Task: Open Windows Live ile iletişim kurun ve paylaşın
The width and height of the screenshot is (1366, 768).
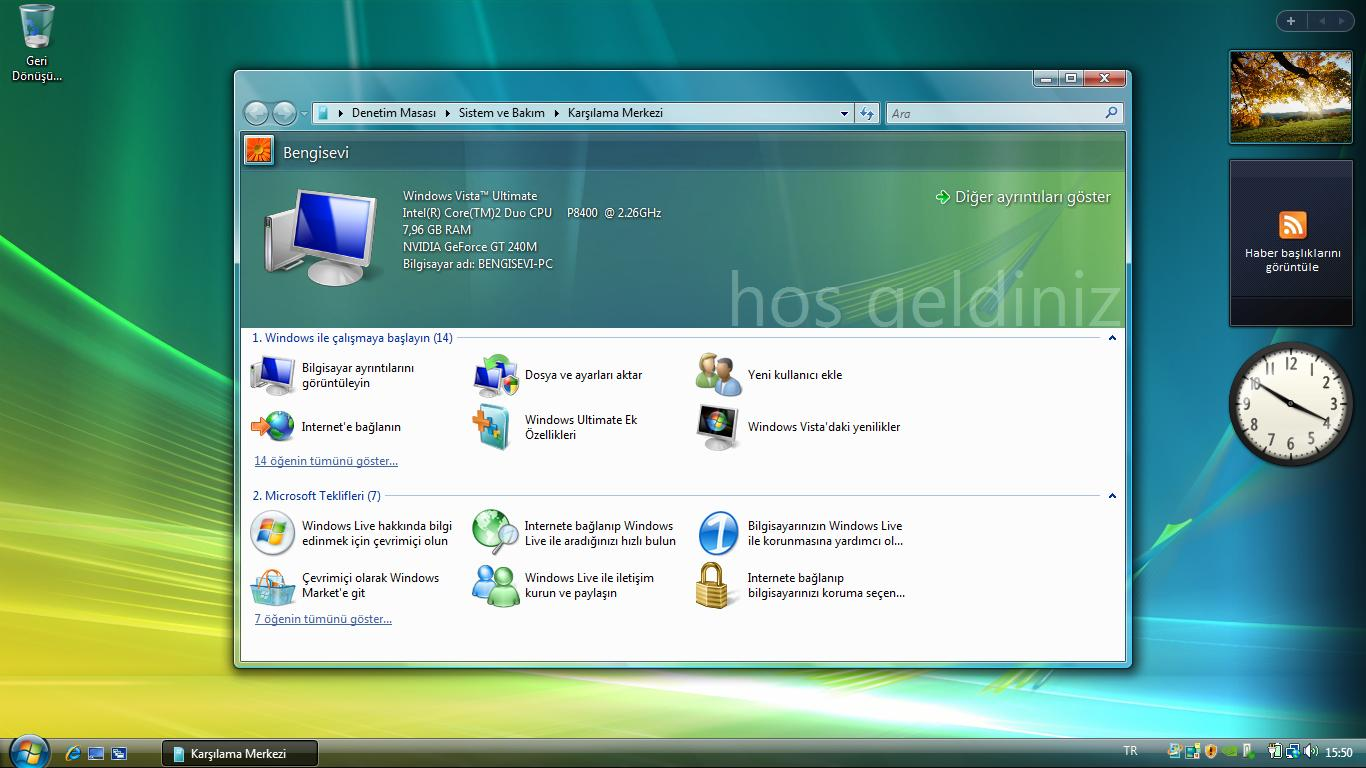Action: pyautogui.click(x=565, y=585)
